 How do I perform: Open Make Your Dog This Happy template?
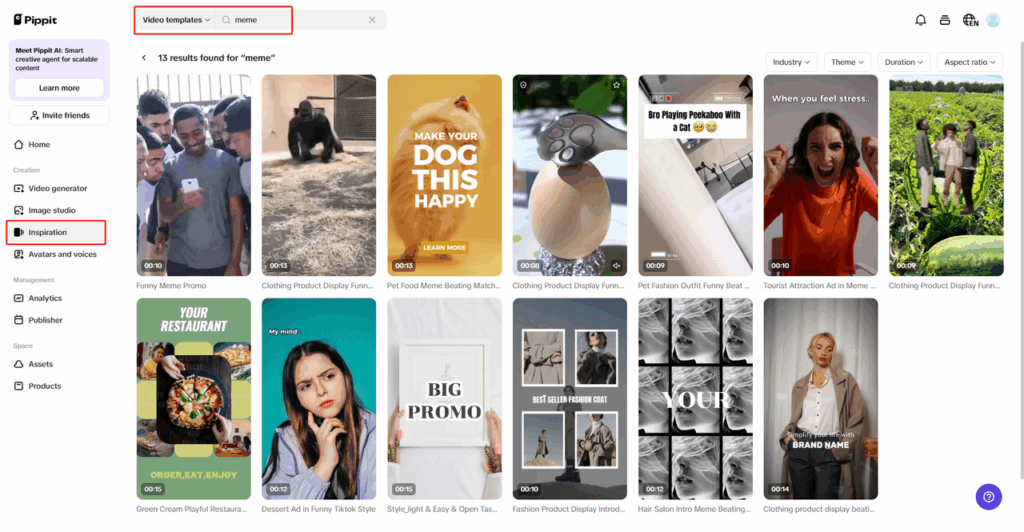click(444, 175)
